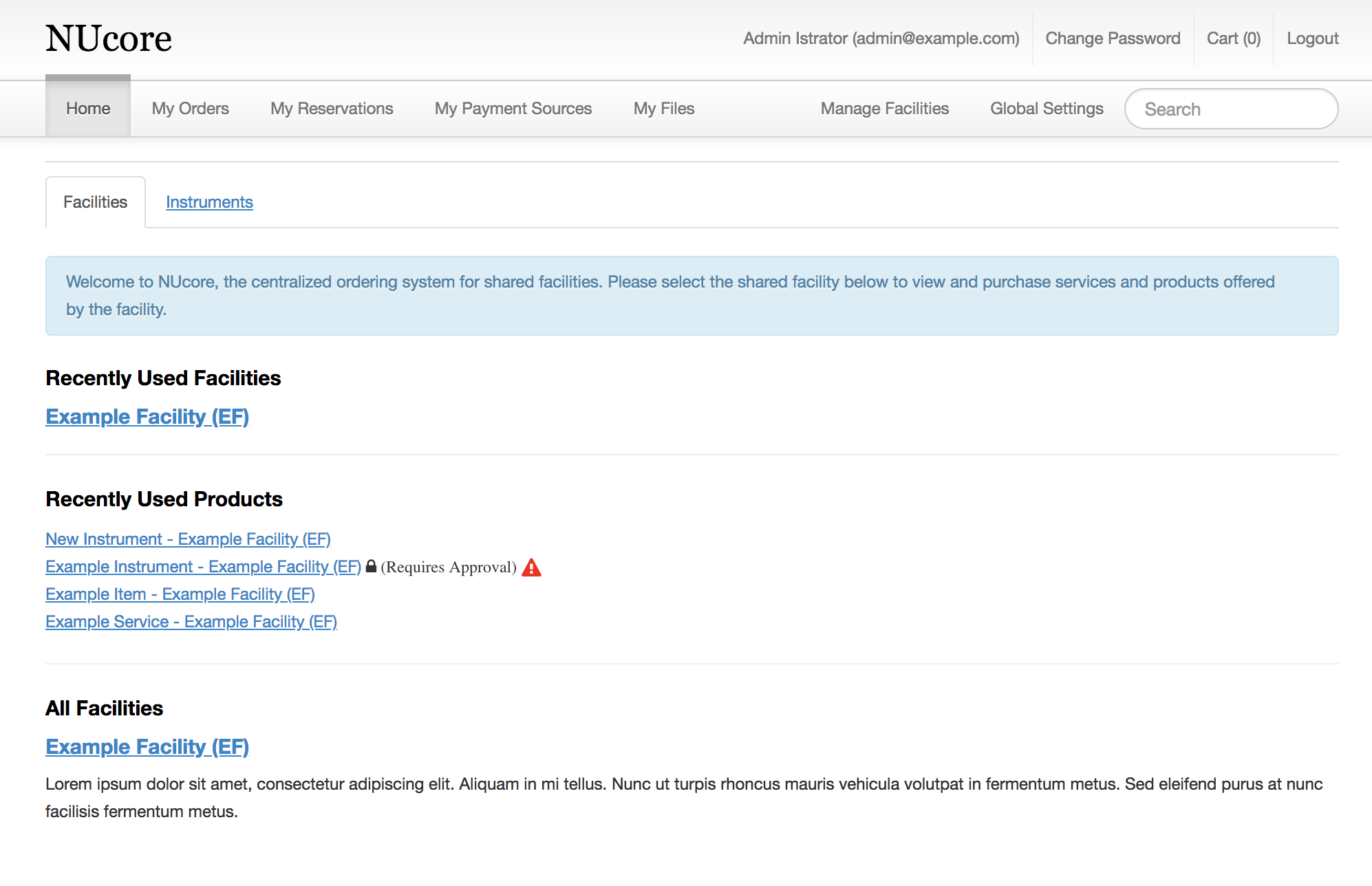
Task: Open the Instruments tab
Action: (x=209, y=202)
